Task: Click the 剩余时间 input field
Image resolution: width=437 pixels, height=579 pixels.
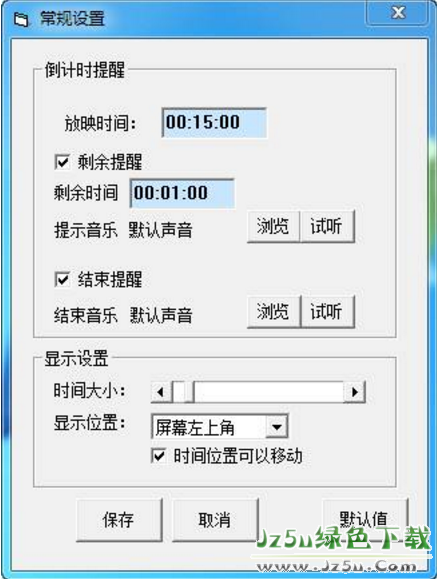Action: [x=182, y=193]
